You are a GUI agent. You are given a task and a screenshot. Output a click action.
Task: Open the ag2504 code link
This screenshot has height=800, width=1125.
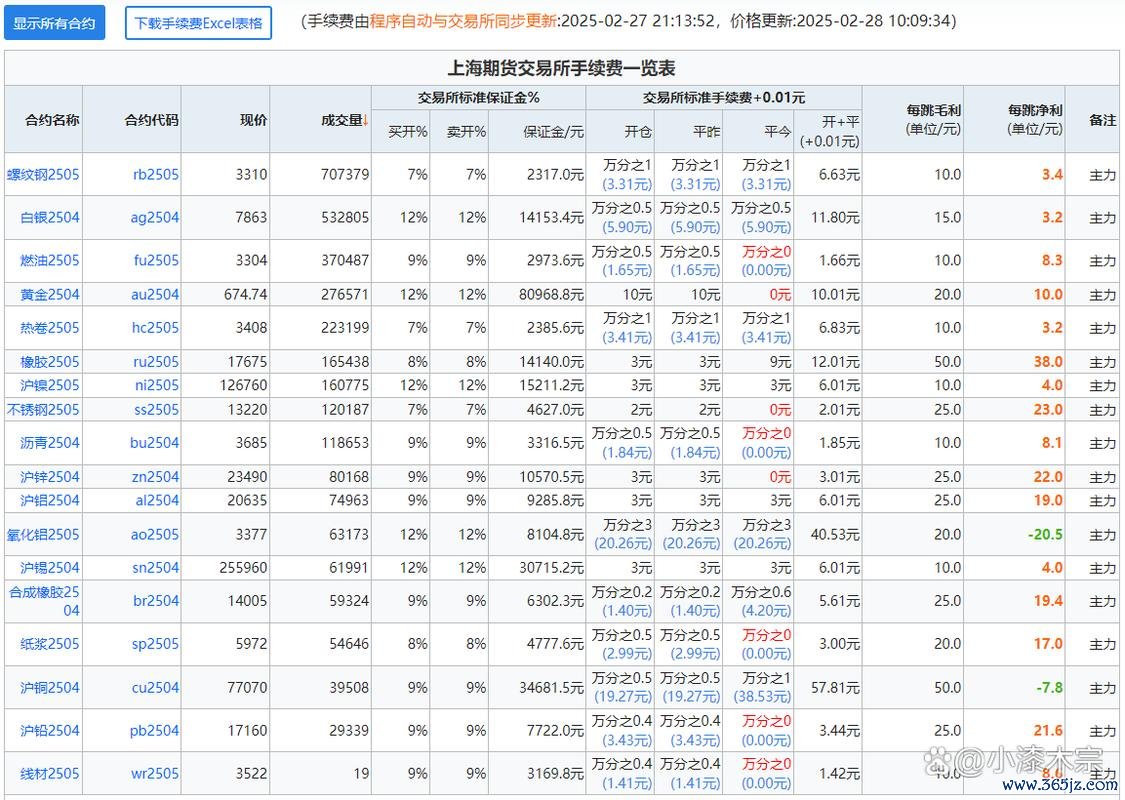click(154, 217)
